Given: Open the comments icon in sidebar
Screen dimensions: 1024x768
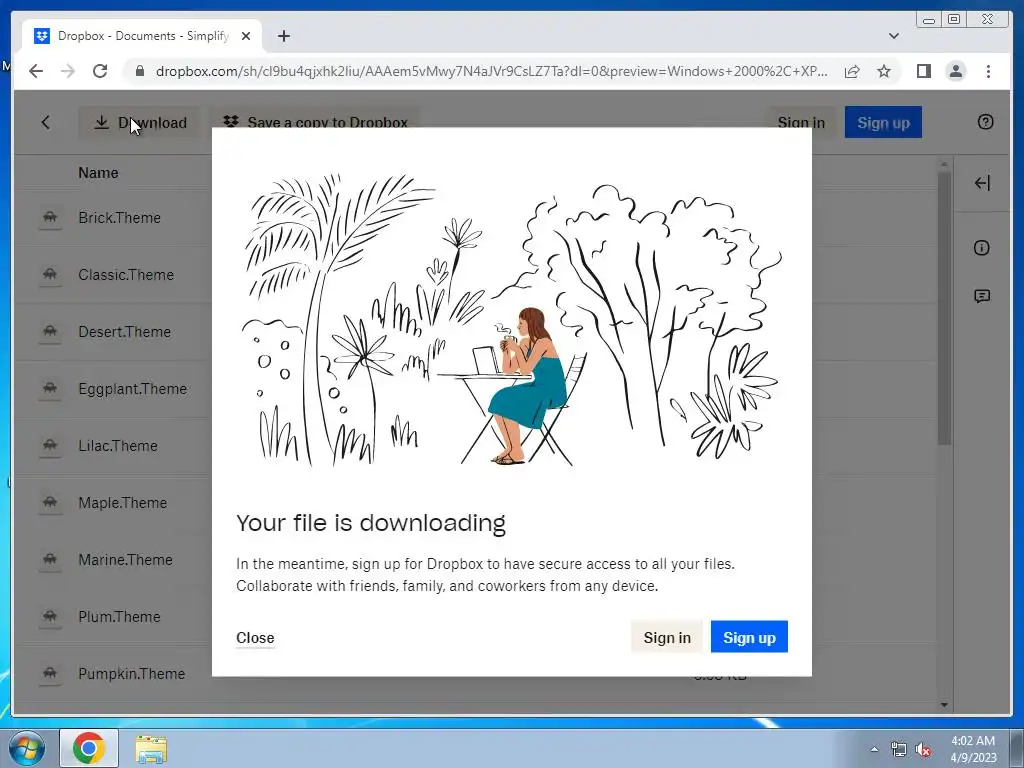Looking at the screenshot, I should [x=982, y=296].
